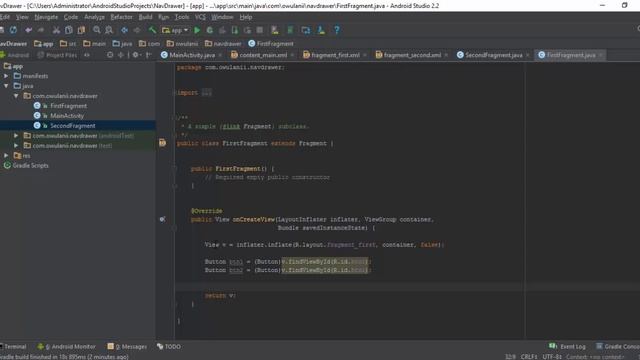The image size is (640, 360).
Task: Select Project Files view tab
Action: coord(57,55)
